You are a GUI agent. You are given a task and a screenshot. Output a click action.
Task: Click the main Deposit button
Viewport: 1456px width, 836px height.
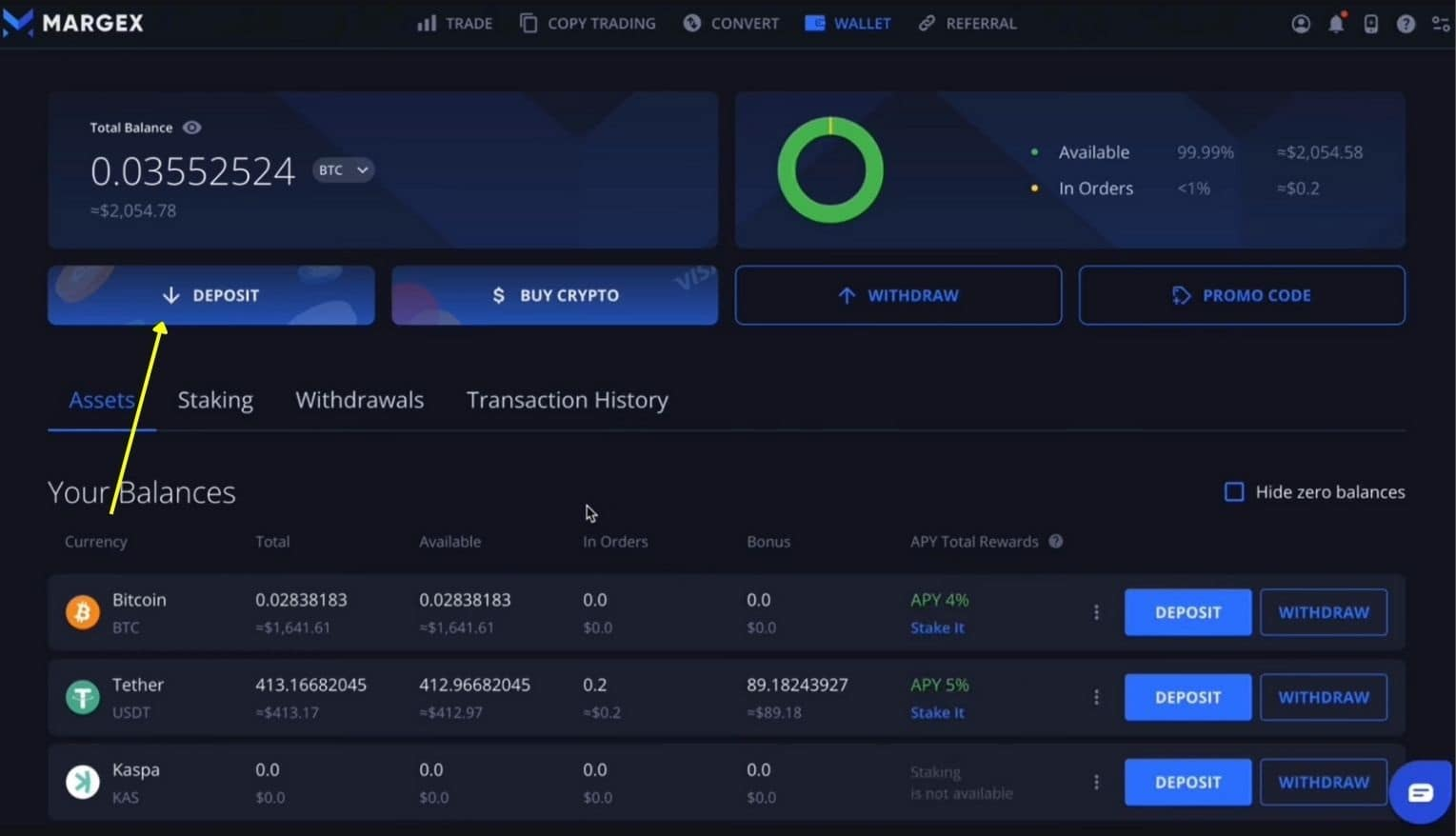(x=210, y=295)
